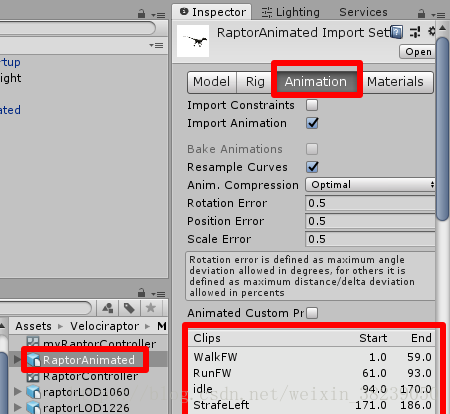Click the gear settings icon in Inspector header
The image size is (450, 414).
pyautogui.click(x=432, y=31)
